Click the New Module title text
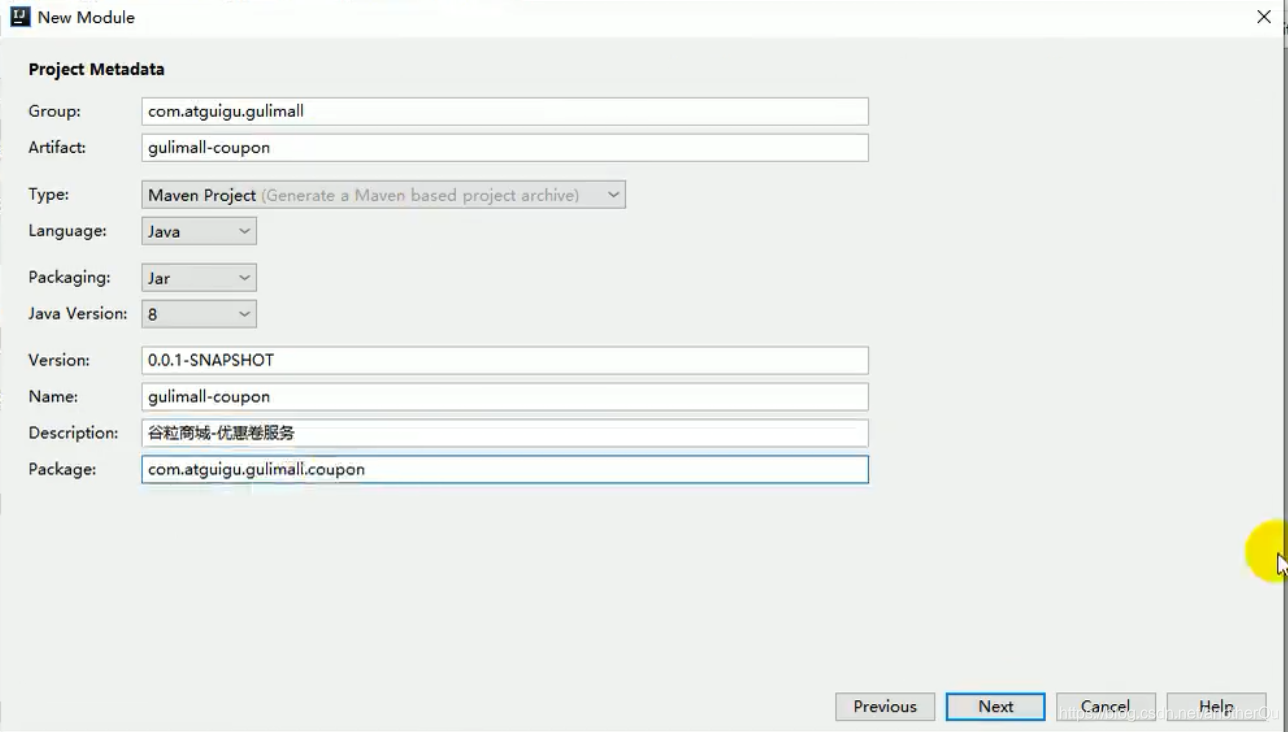 (86, 17)
